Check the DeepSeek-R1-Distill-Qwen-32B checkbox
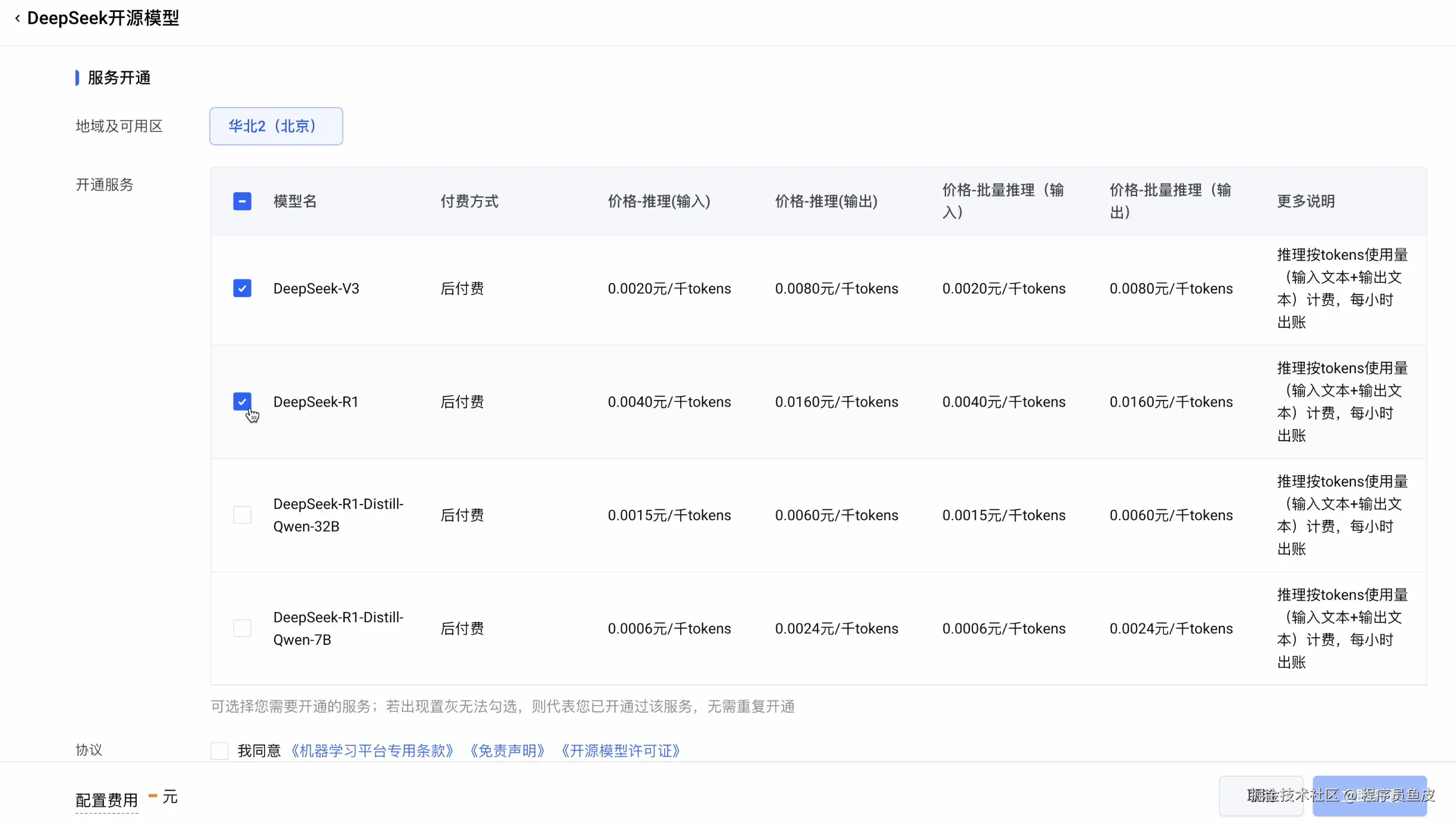The image size is (1456, 824). click(242, 515)
